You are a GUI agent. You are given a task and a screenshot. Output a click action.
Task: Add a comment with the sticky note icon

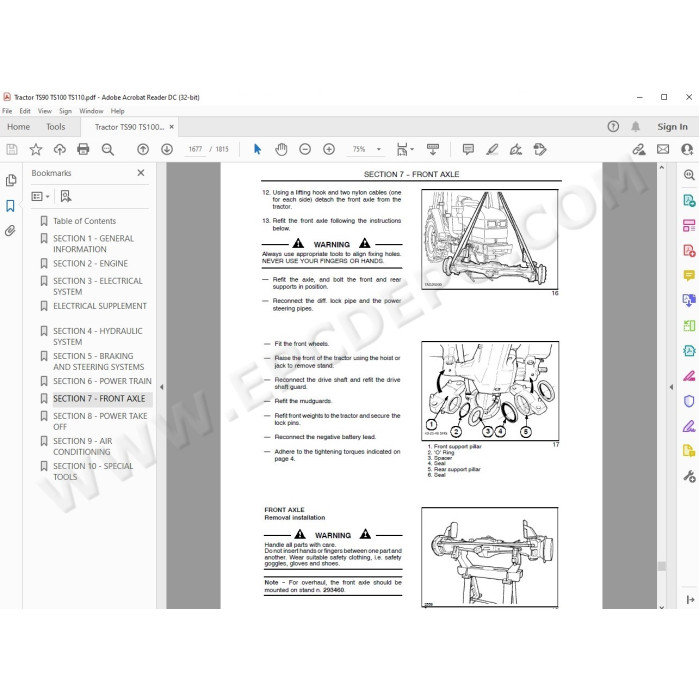(x=468, y=149)
